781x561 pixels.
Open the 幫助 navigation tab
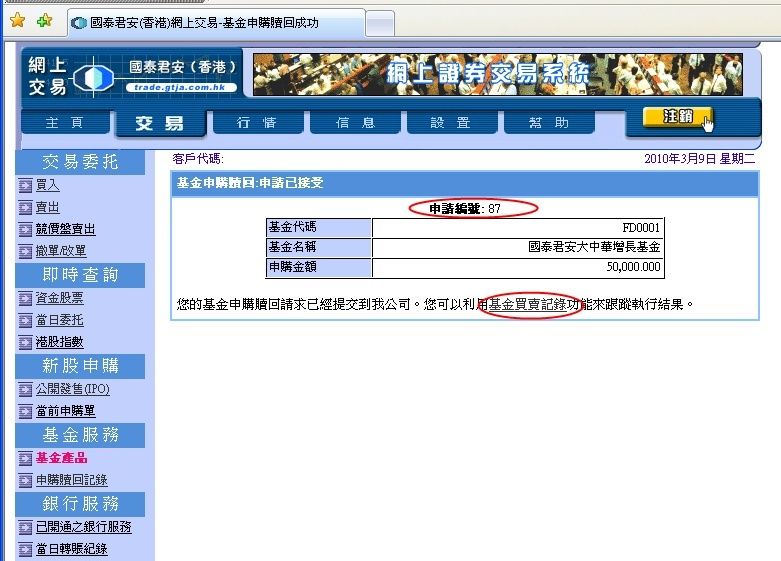pyautogui.click(x=549, y=122)
